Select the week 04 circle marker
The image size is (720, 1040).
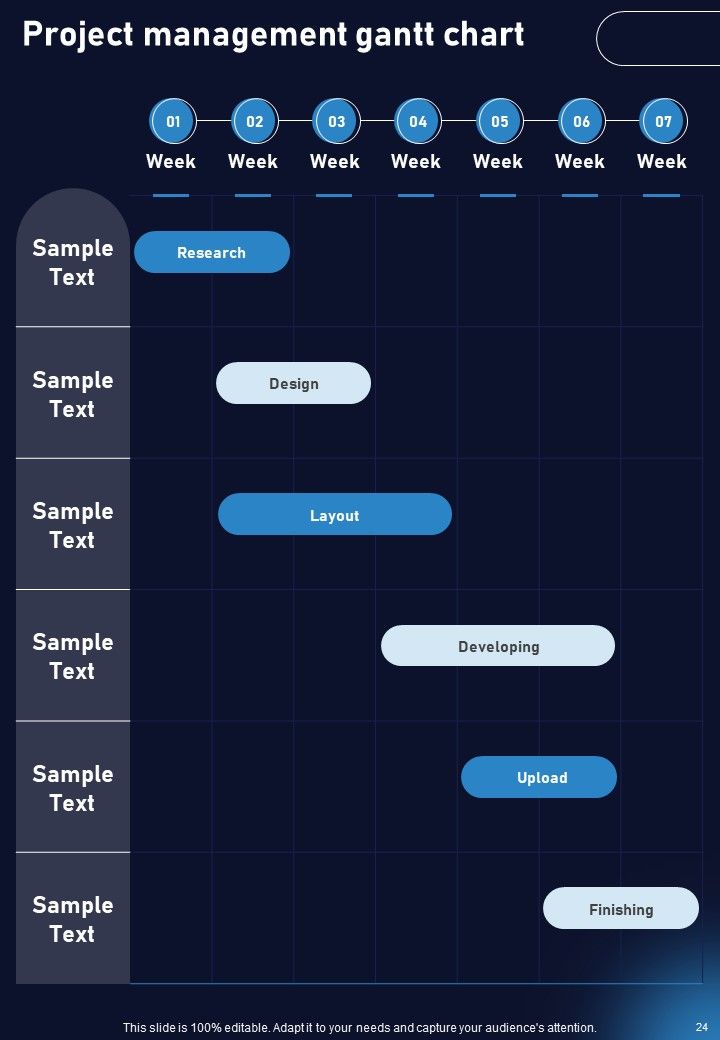(x=418, y=121)
